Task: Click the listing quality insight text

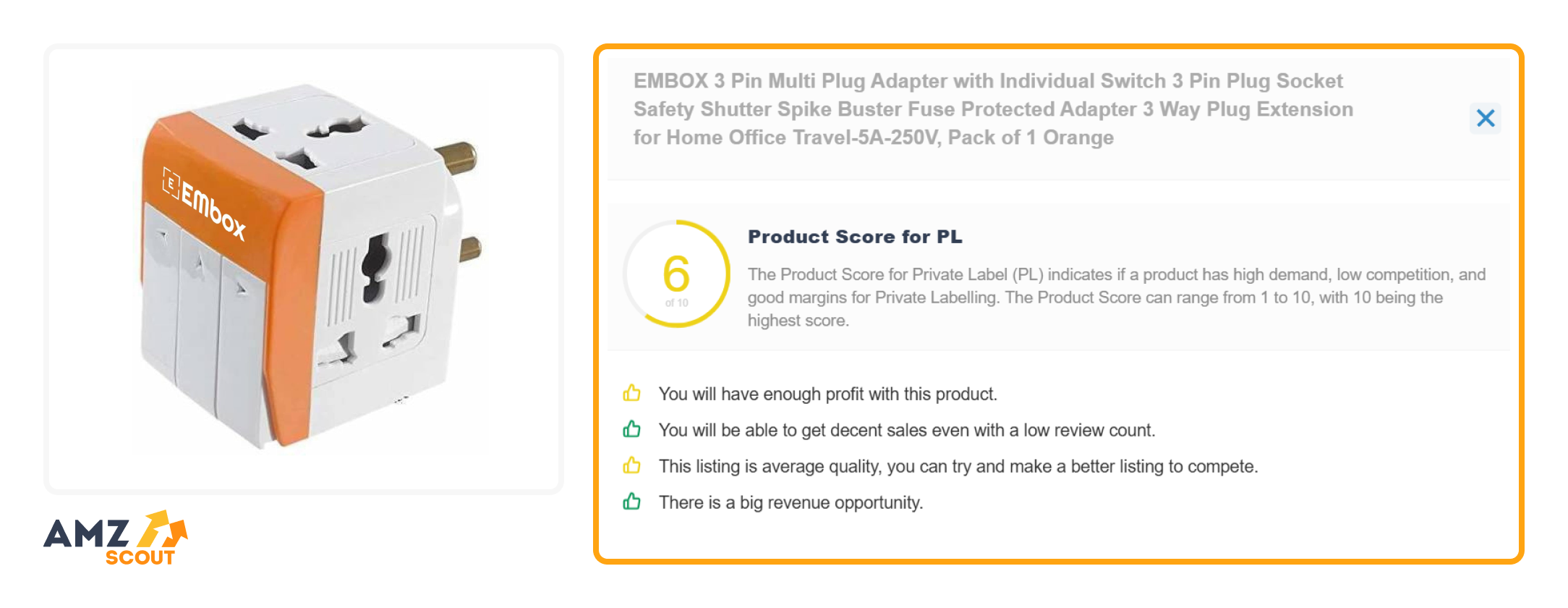Action: [958, 466]
